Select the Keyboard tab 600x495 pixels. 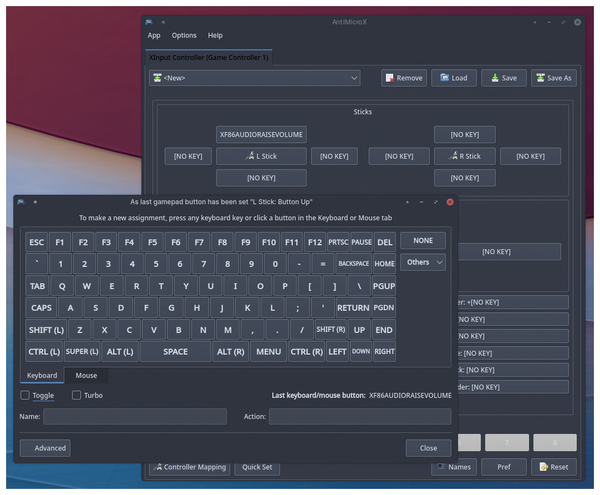(x=42, y=375)
